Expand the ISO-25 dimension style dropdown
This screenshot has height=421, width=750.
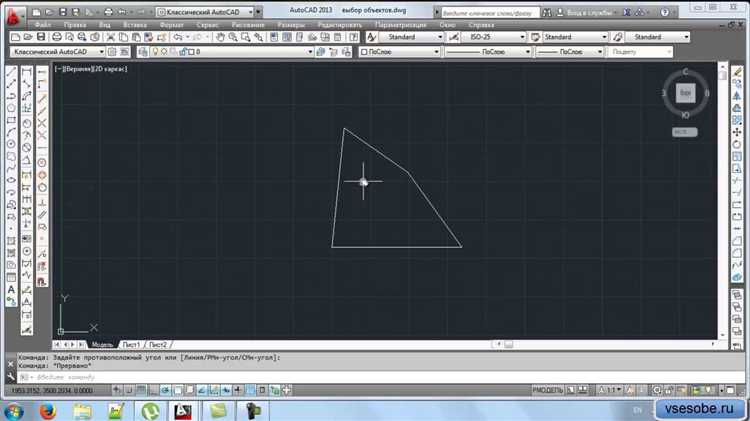522,37
